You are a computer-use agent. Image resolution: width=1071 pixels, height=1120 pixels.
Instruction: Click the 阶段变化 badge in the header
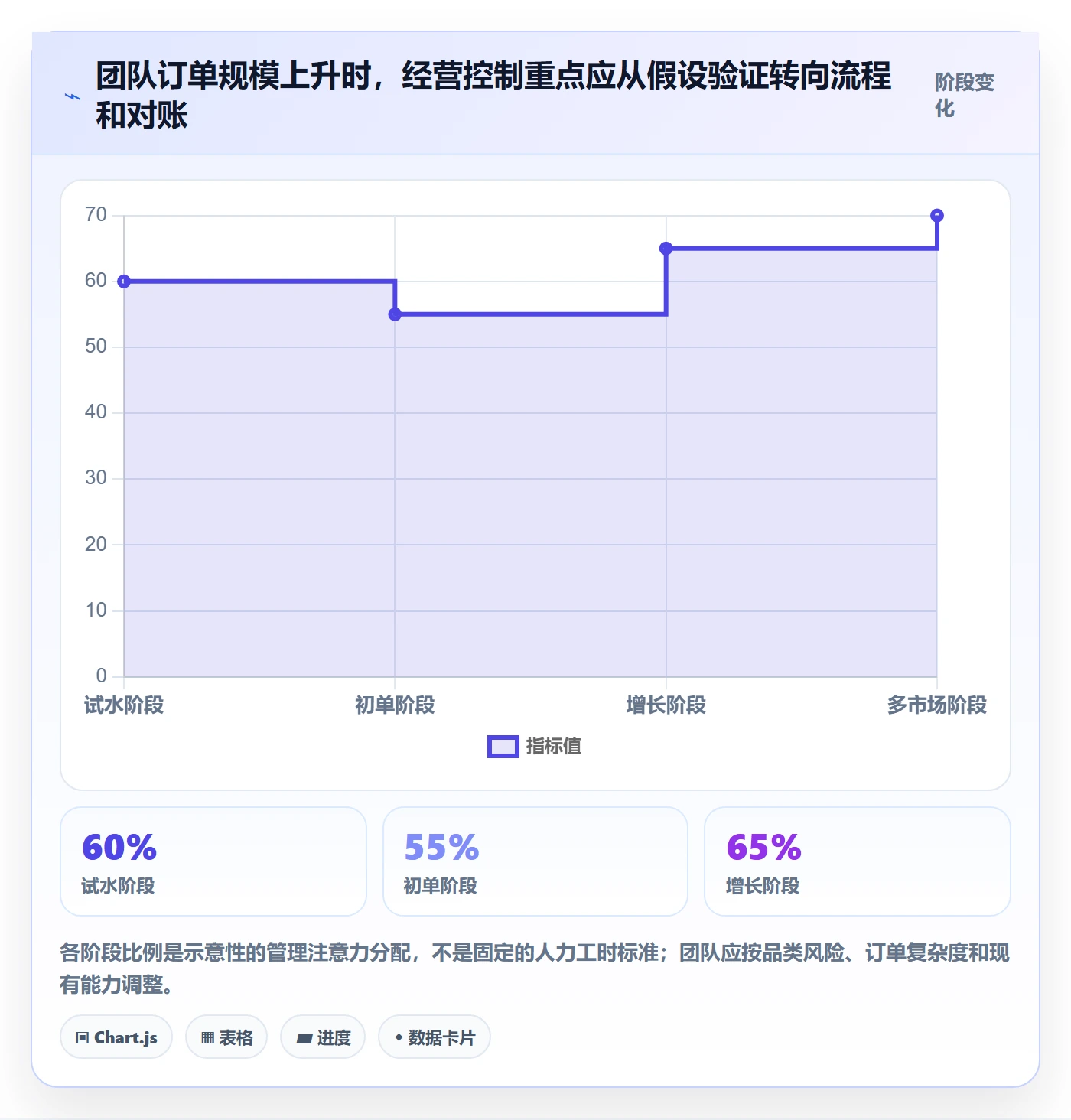click(965, 96)
